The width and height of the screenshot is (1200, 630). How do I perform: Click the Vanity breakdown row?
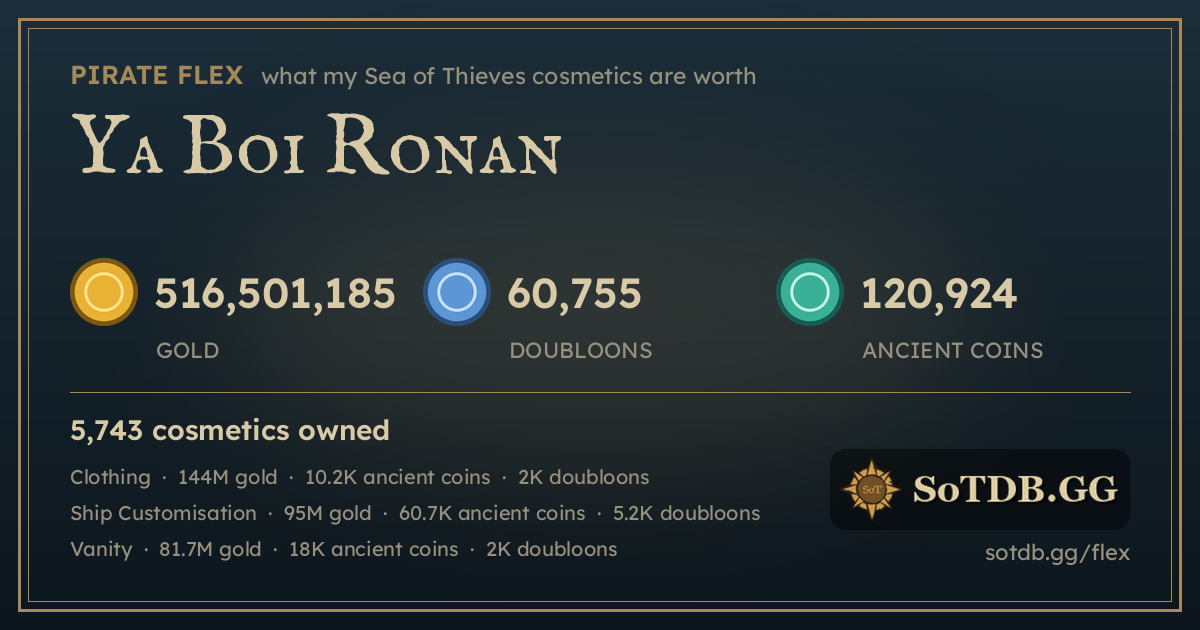pos(344,549)
